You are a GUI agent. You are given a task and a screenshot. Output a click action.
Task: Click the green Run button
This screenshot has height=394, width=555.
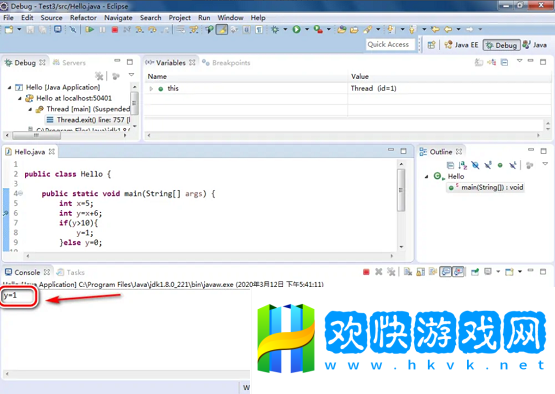pyautogui.click(x=296, y=29)
